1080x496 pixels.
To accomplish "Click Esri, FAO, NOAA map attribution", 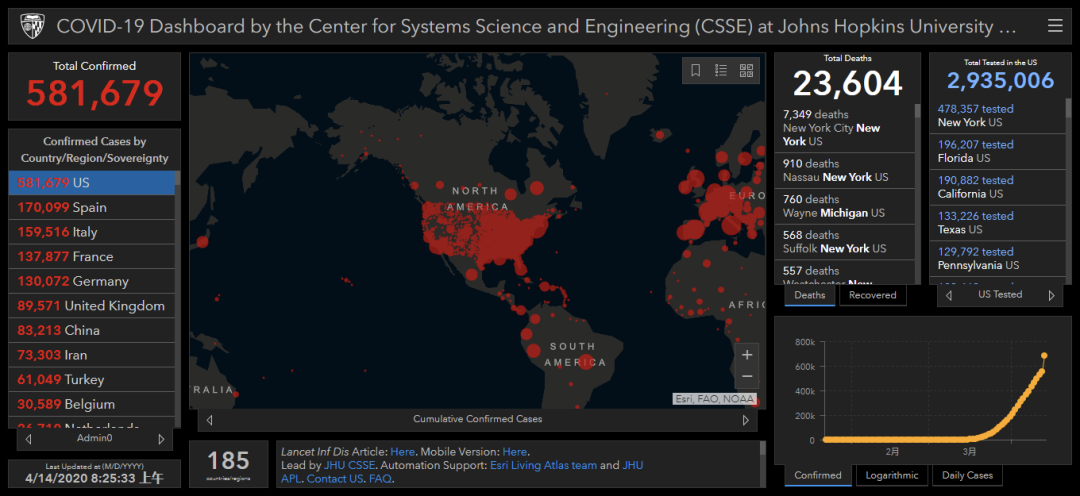I will [x=715, y=398].
